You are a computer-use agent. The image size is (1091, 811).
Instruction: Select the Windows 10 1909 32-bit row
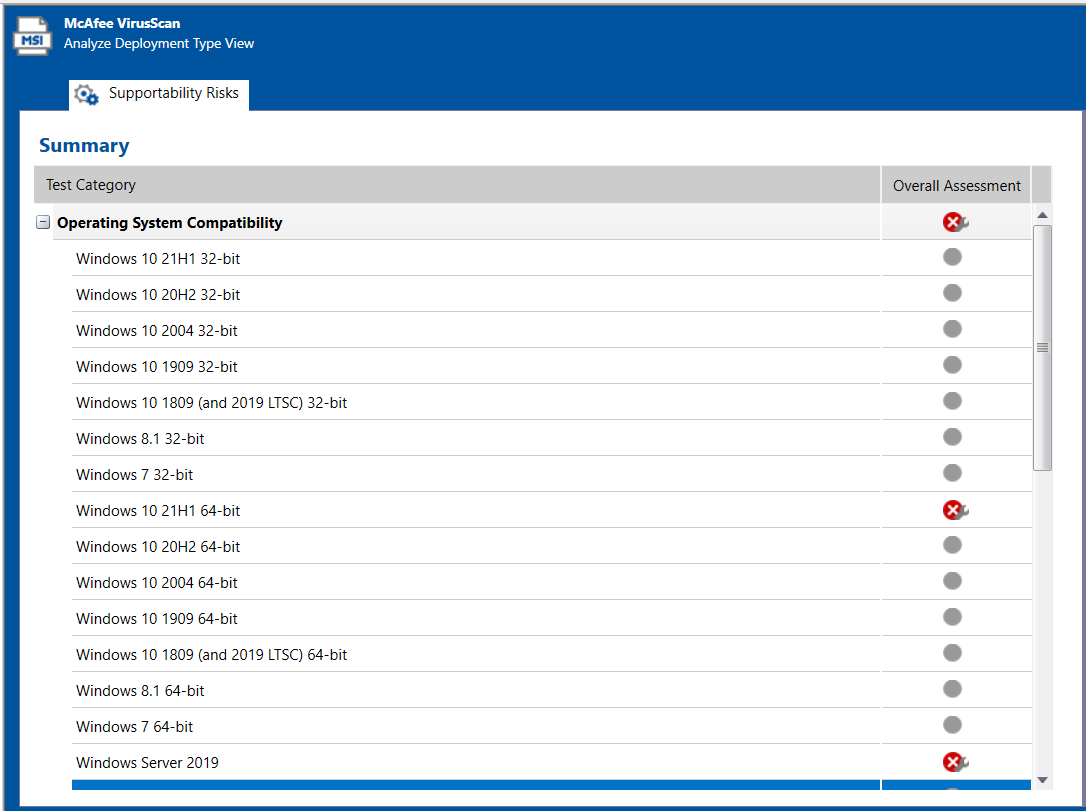[x=551, y=367]
